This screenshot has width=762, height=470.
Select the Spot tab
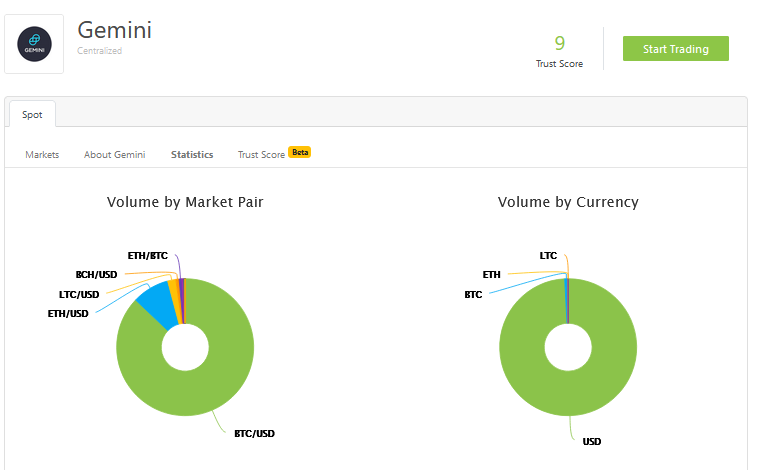click(32, 114)
